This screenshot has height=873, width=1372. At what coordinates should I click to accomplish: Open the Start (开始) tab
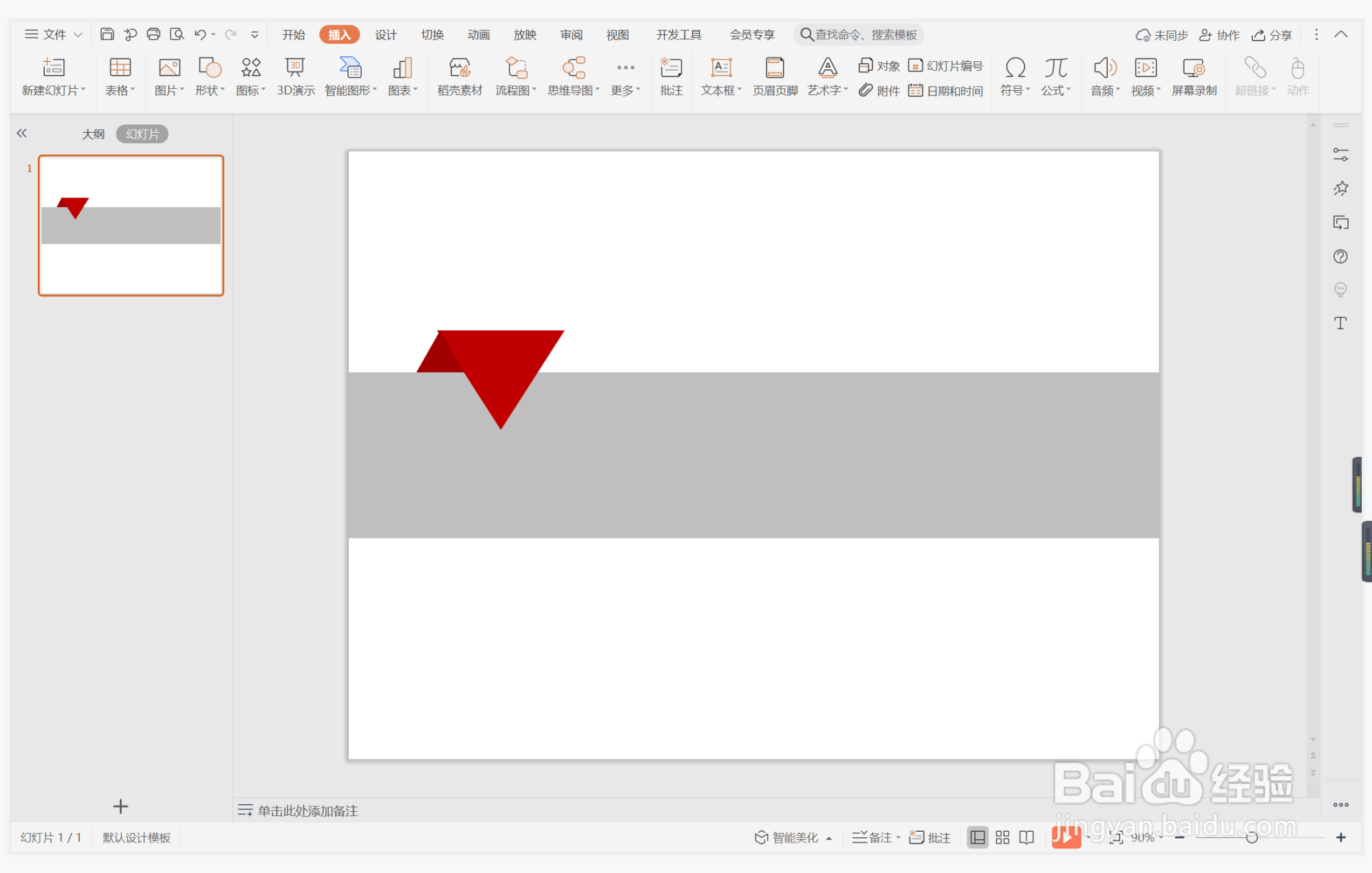click(x=293, y=34)
